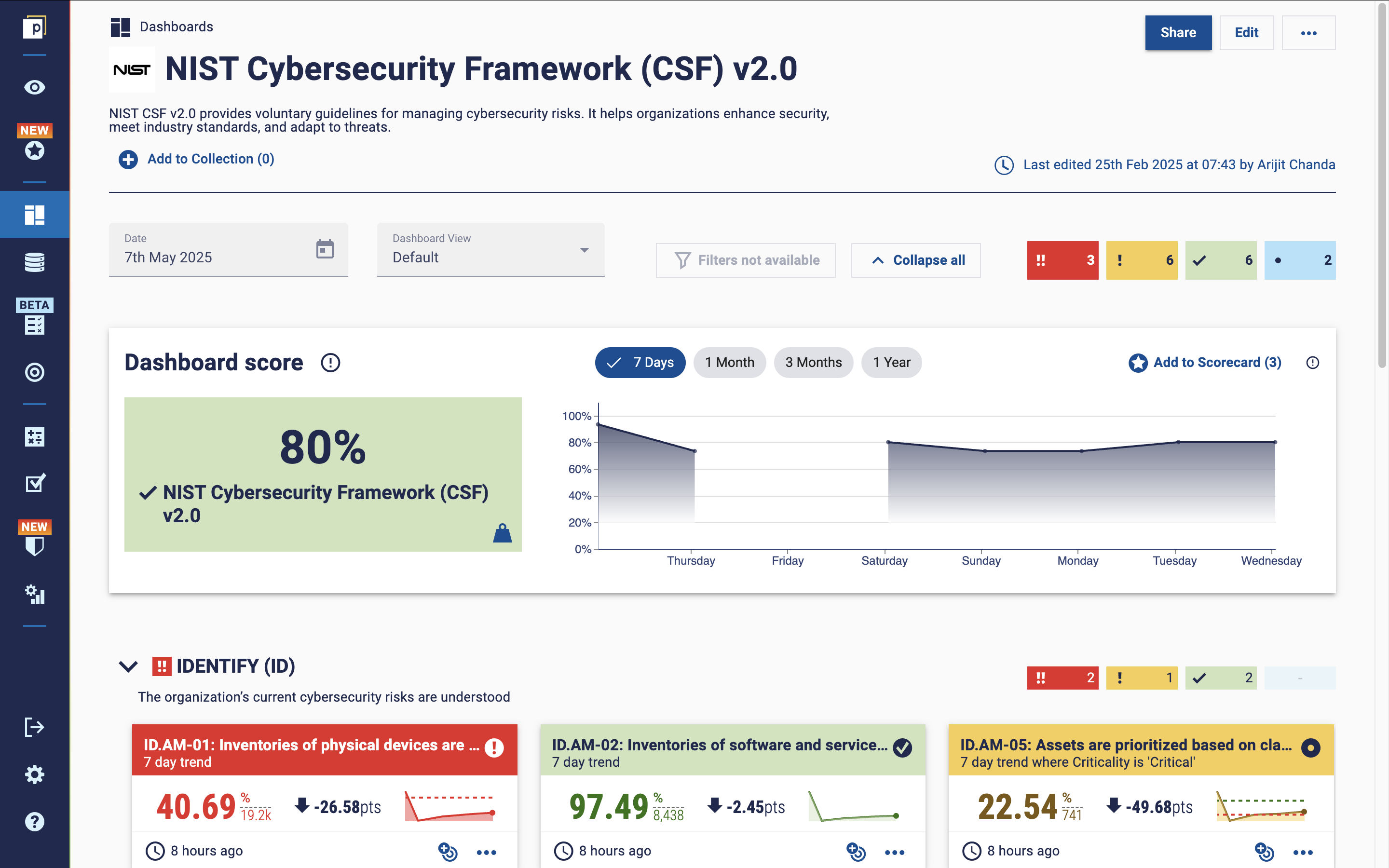Screen dimensions: 1389x868
Task: Click the Share button
Action: [1178, 33]
